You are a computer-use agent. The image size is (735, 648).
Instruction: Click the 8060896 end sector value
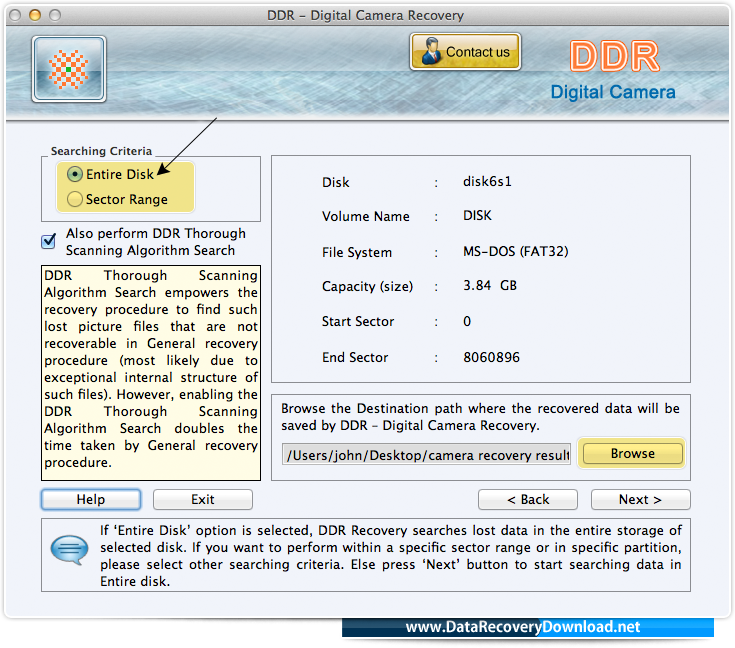click(x=491, y=357)
